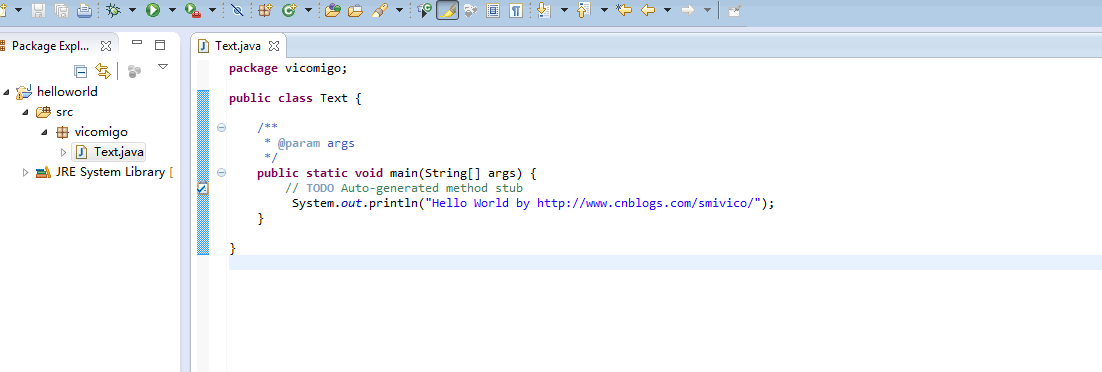Click the New Java Class icon
Viewport: 1102px width, 372px height.
point(289,10)
